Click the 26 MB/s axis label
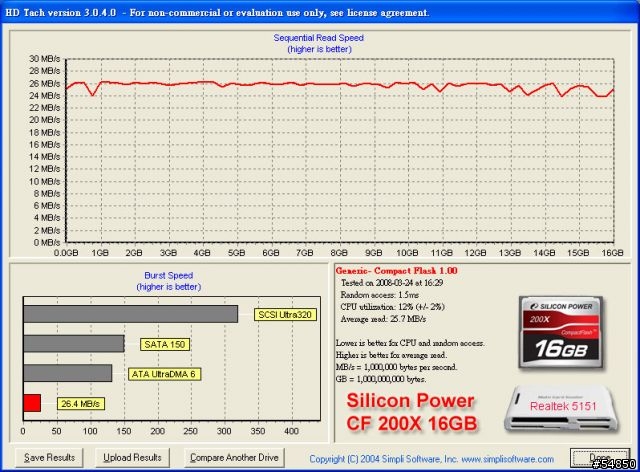 click(44, 83)
